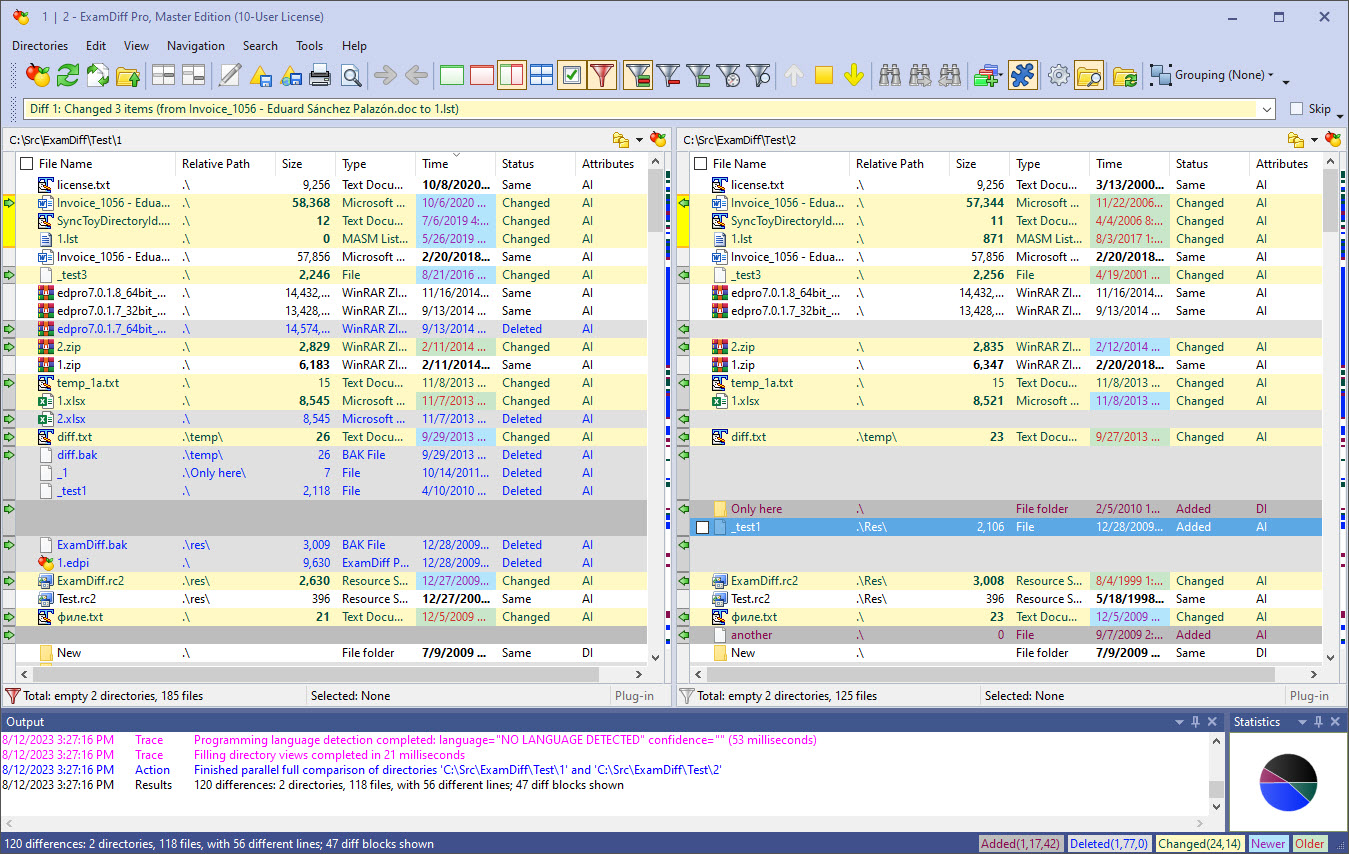Select side-by-side two pane view icon

tap(512, 75)
